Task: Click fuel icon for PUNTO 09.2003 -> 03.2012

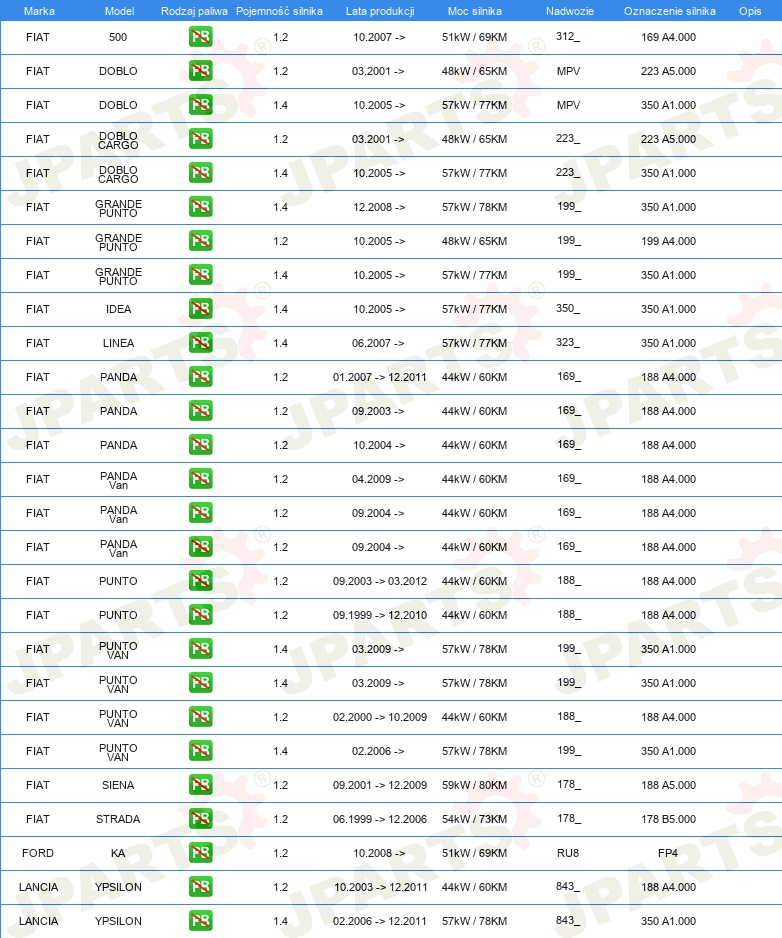Action: pos(200,581)
